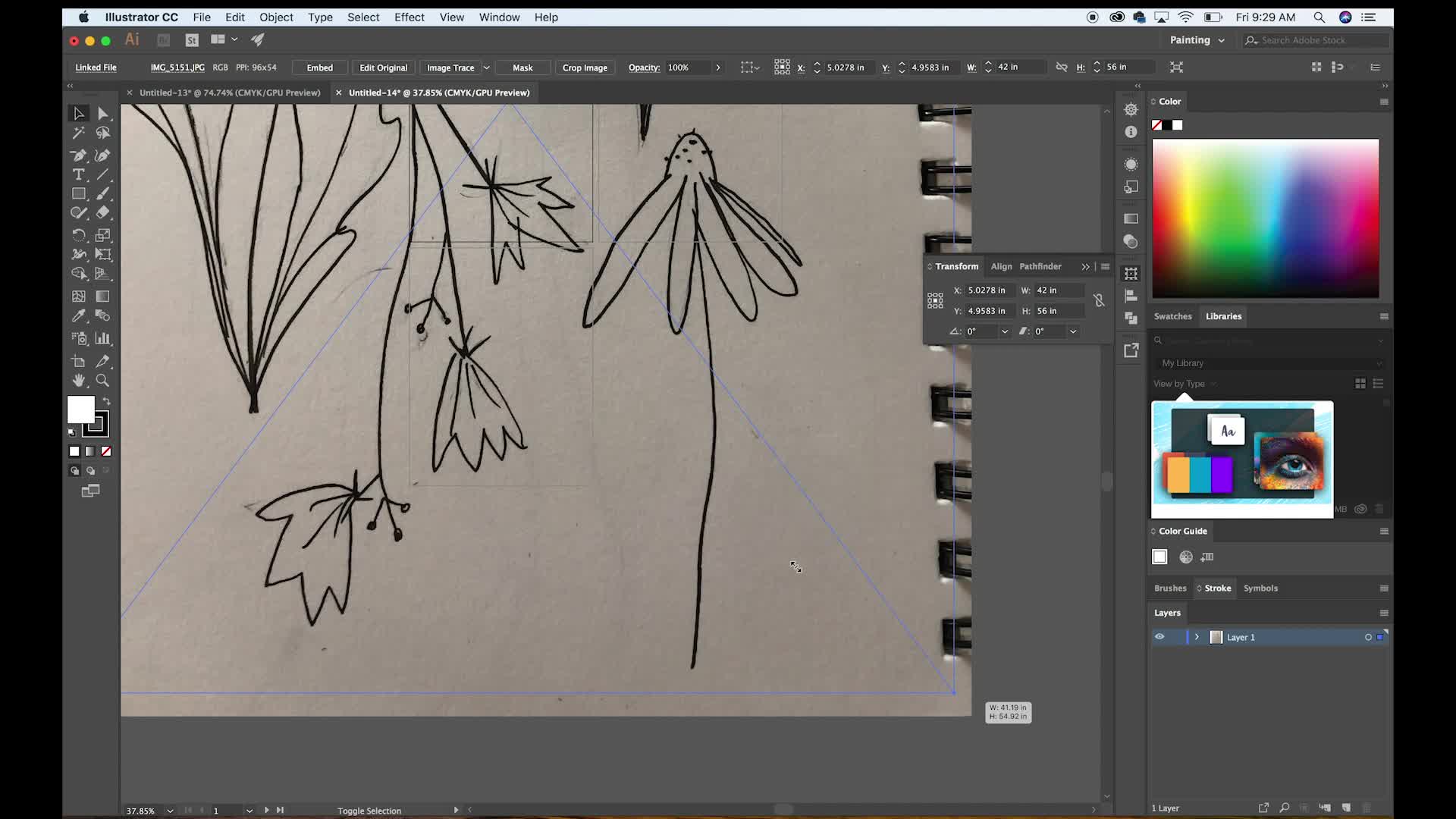Select the Zoom tool
Image resolution: width=1456 pixels, height=819 pixels.
103,381
